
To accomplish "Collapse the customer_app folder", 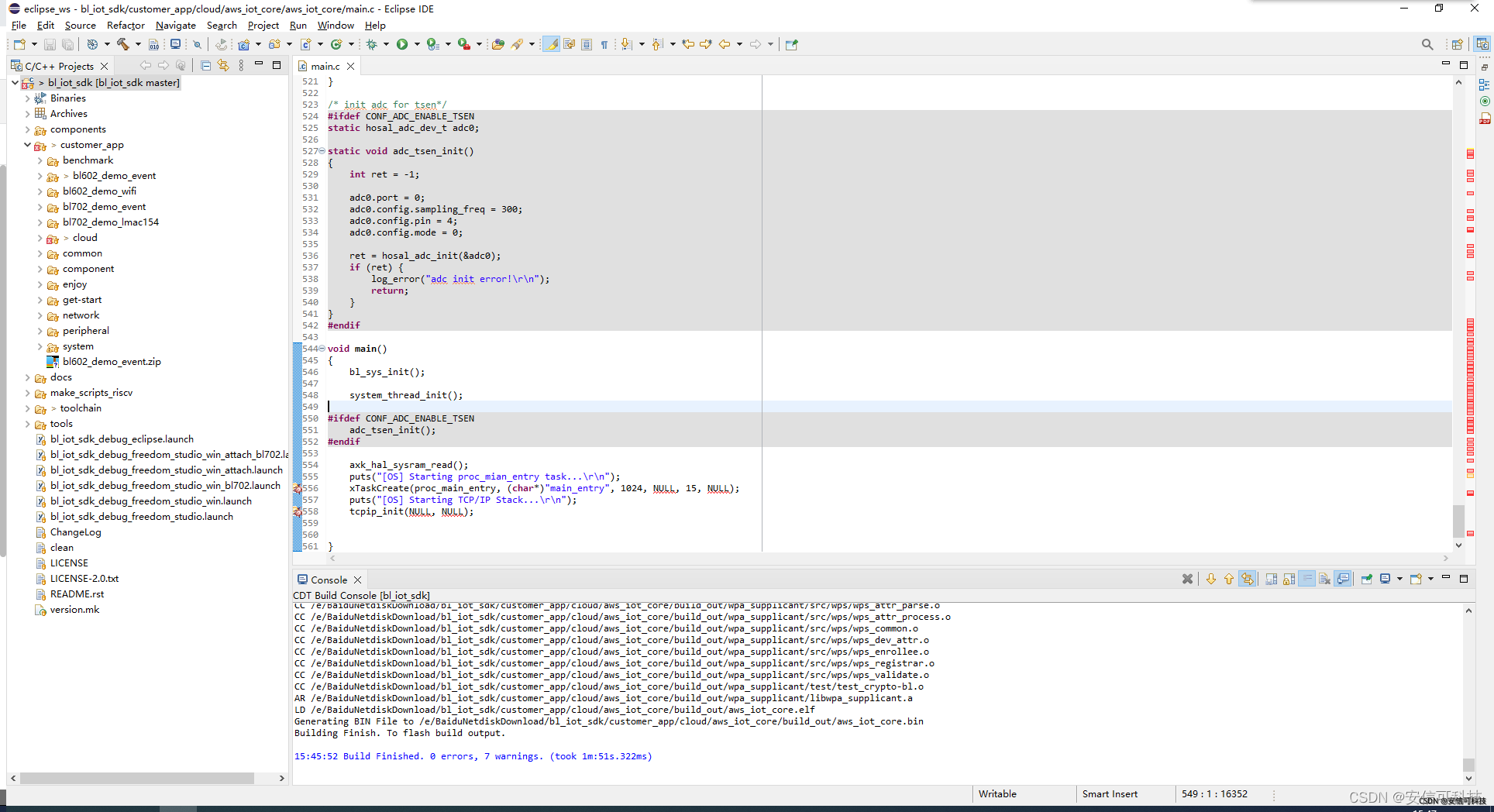I will click(x=28, y=145).
